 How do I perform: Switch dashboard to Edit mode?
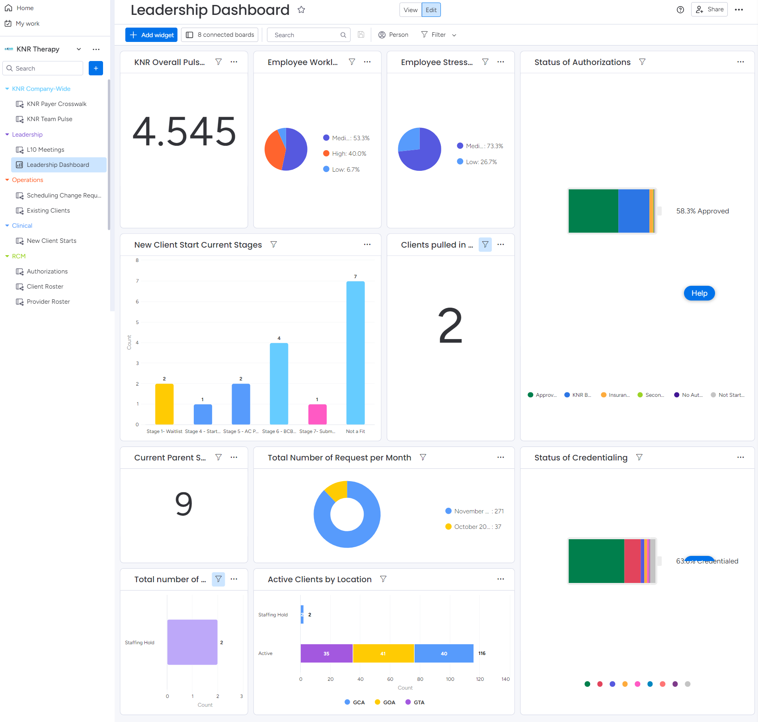[431, 10]
